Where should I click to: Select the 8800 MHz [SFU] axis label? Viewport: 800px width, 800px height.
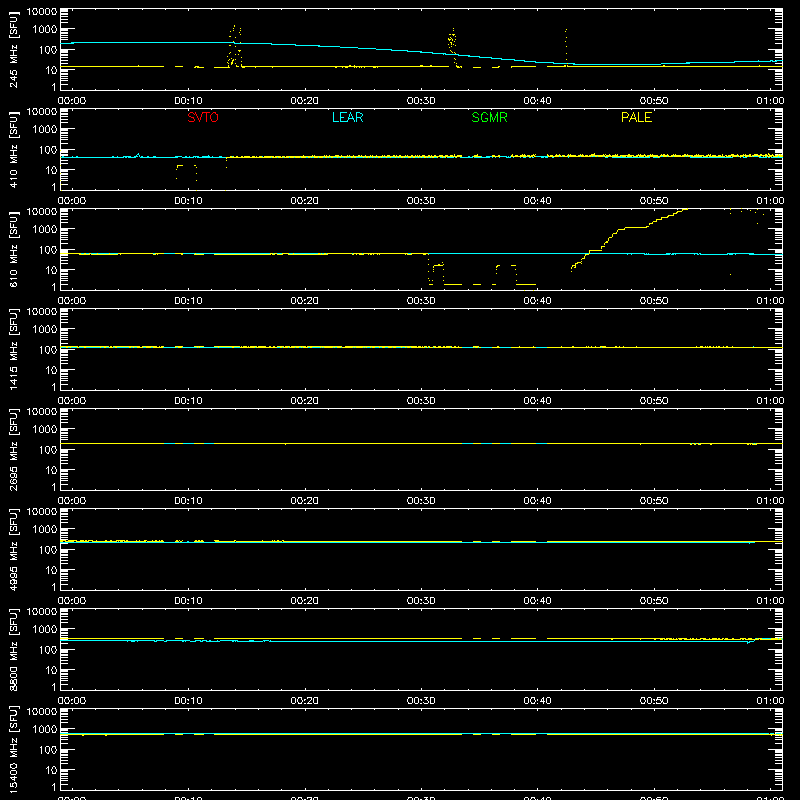pyautogui.click(x=13, y=649)
